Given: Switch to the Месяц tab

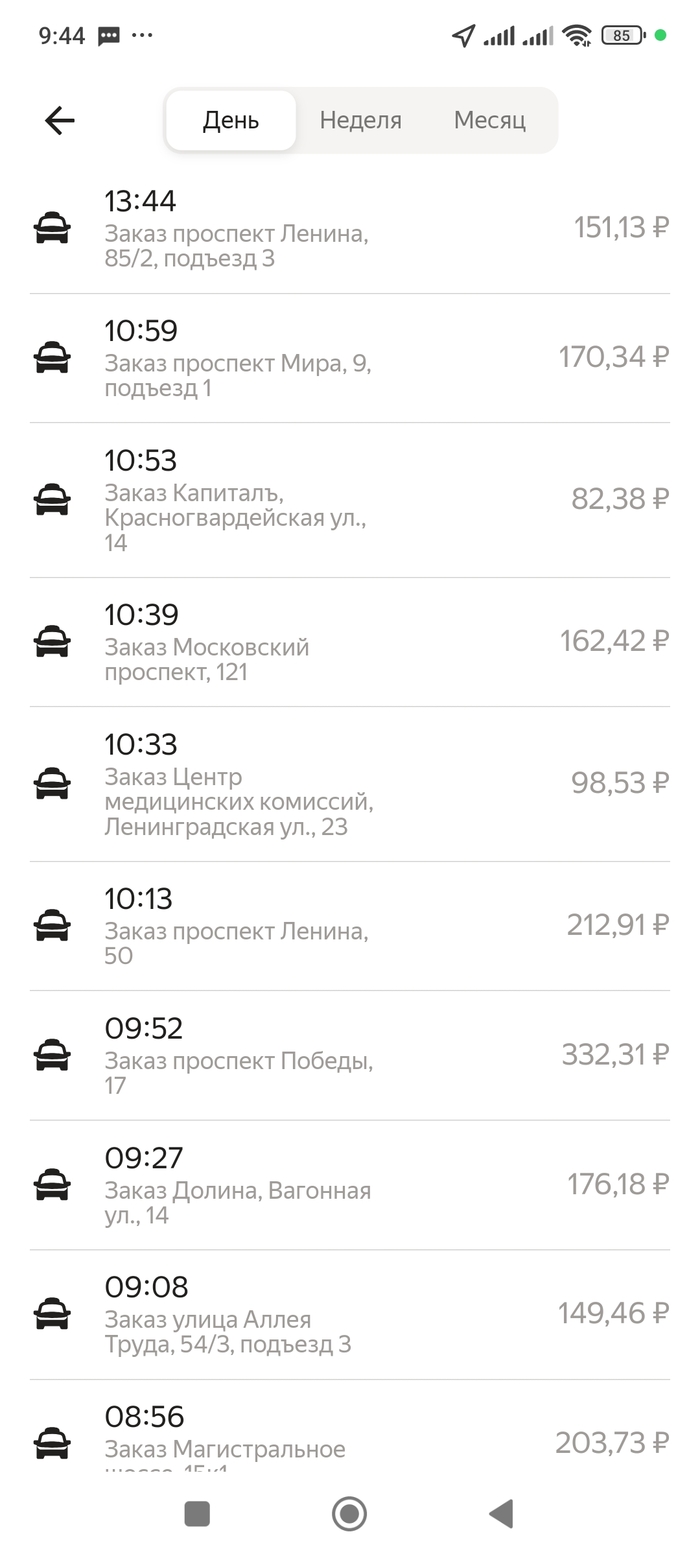Looking at the screenshot, I should point(489,121).
